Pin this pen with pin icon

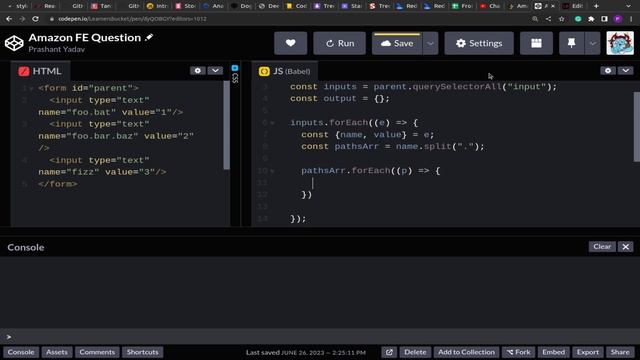tap(571, 43)
